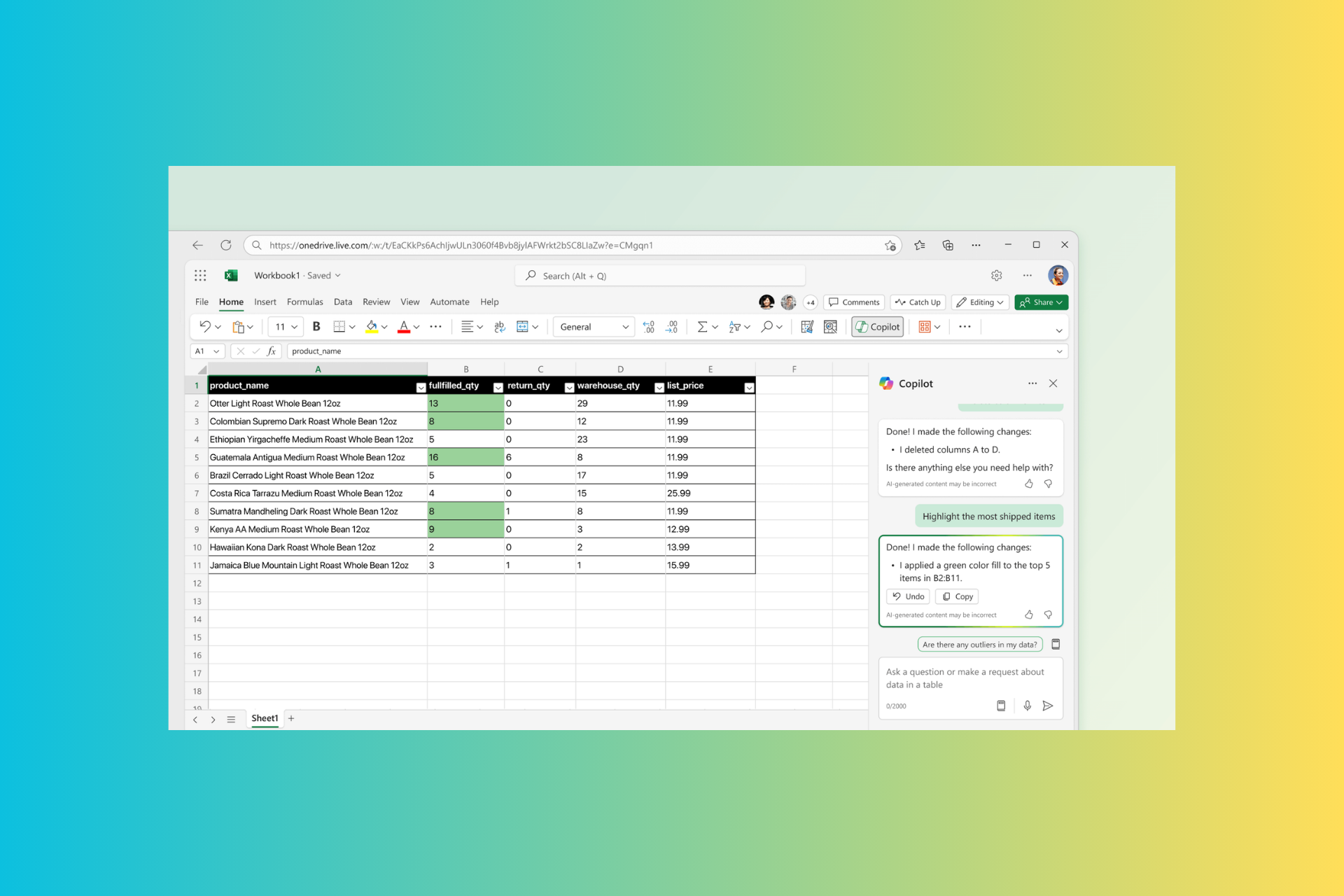This screenshot has width=1344, height=896.
Task: Open the Name Box dropdown
Action: click(216, 351)
